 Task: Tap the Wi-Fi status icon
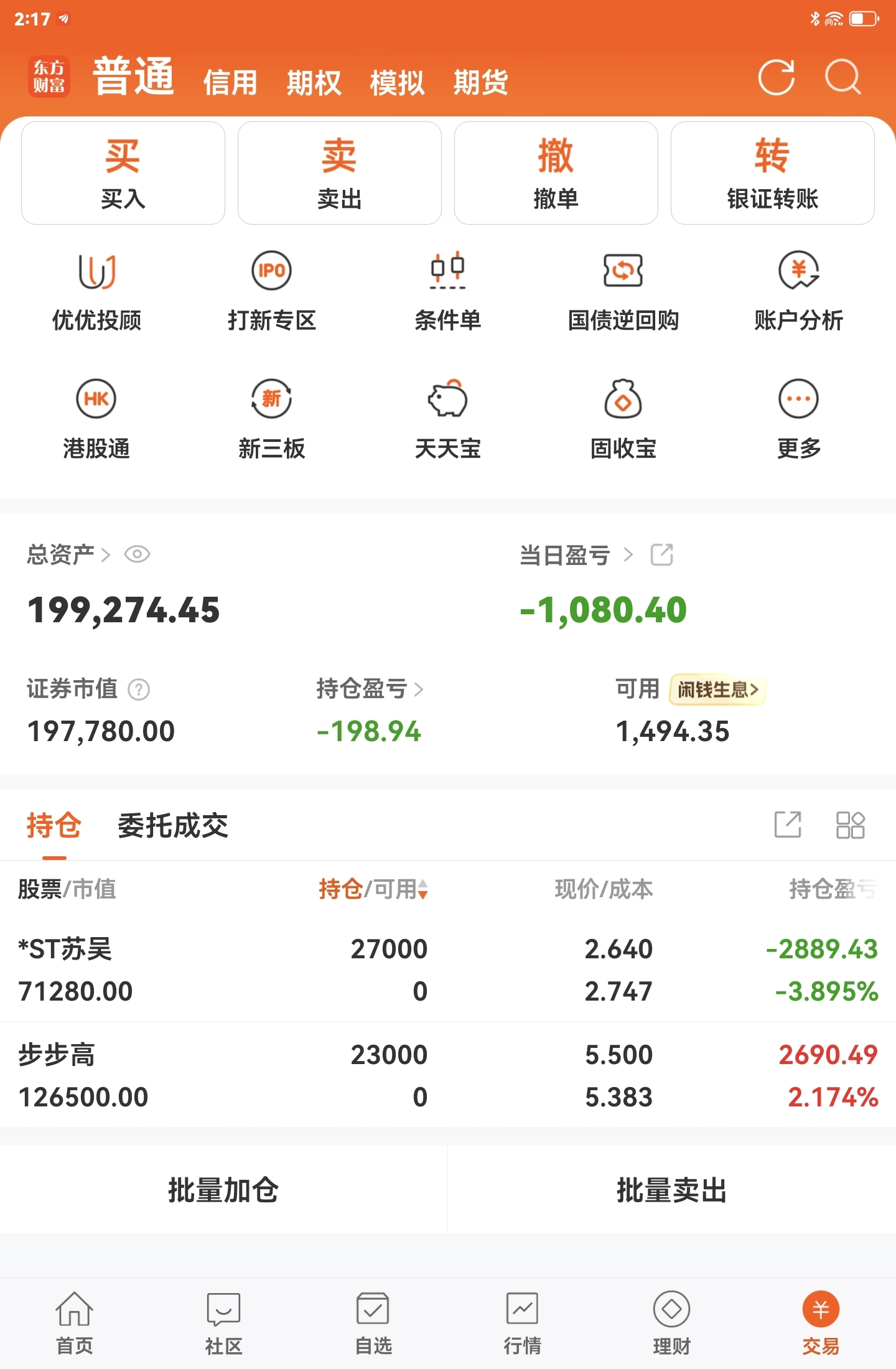tap(834, 19)
